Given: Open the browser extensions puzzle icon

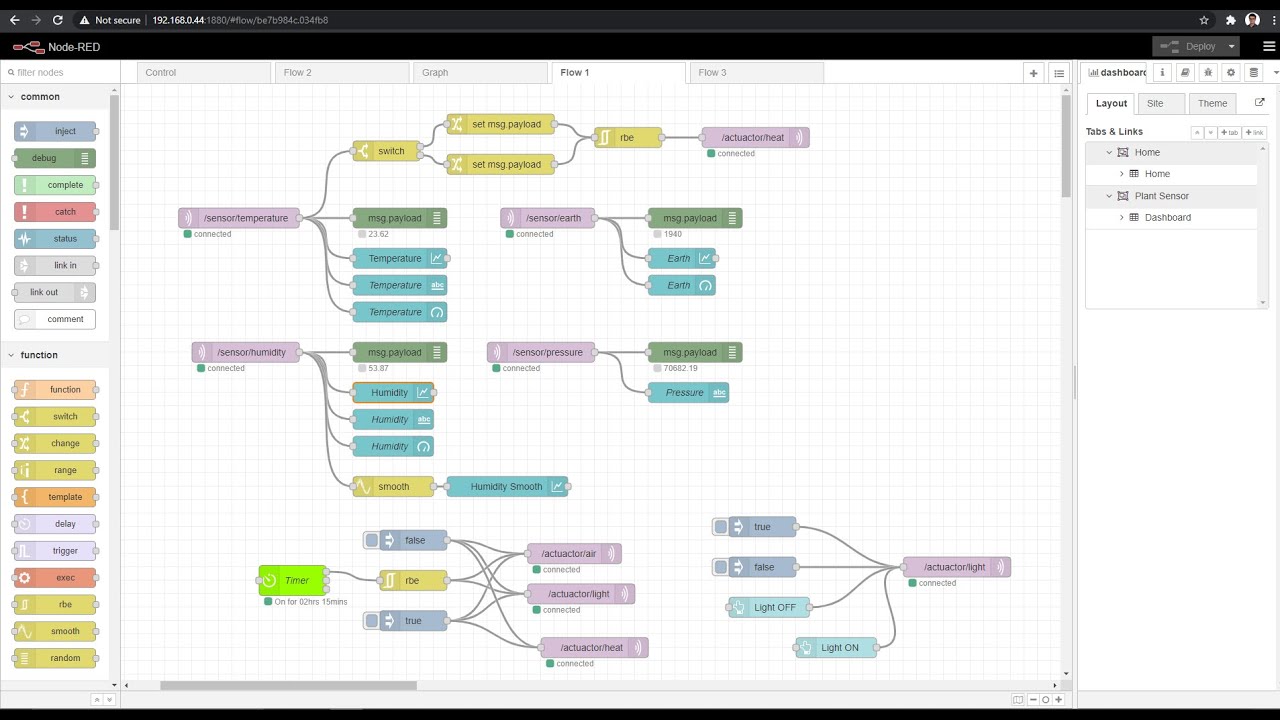Looking at the screenshot, I should coord(1231,20).
